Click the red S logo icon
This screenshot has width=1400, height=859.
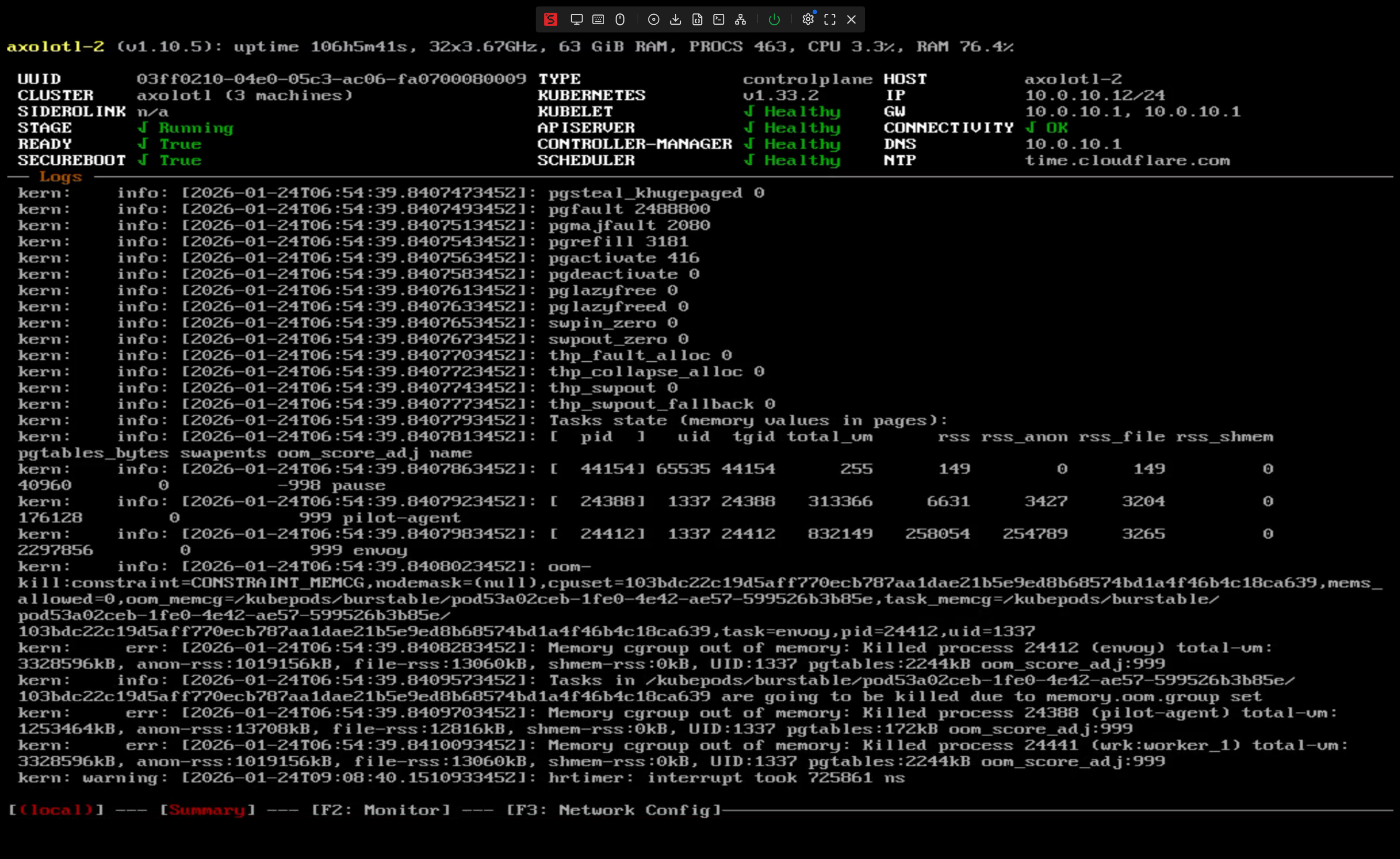[x=550, y=19]
